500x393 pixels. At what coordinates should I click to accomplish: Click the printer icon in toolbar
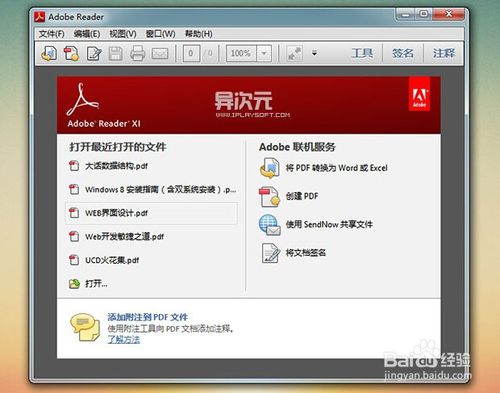pyautogui.click(x=137, y=53)
